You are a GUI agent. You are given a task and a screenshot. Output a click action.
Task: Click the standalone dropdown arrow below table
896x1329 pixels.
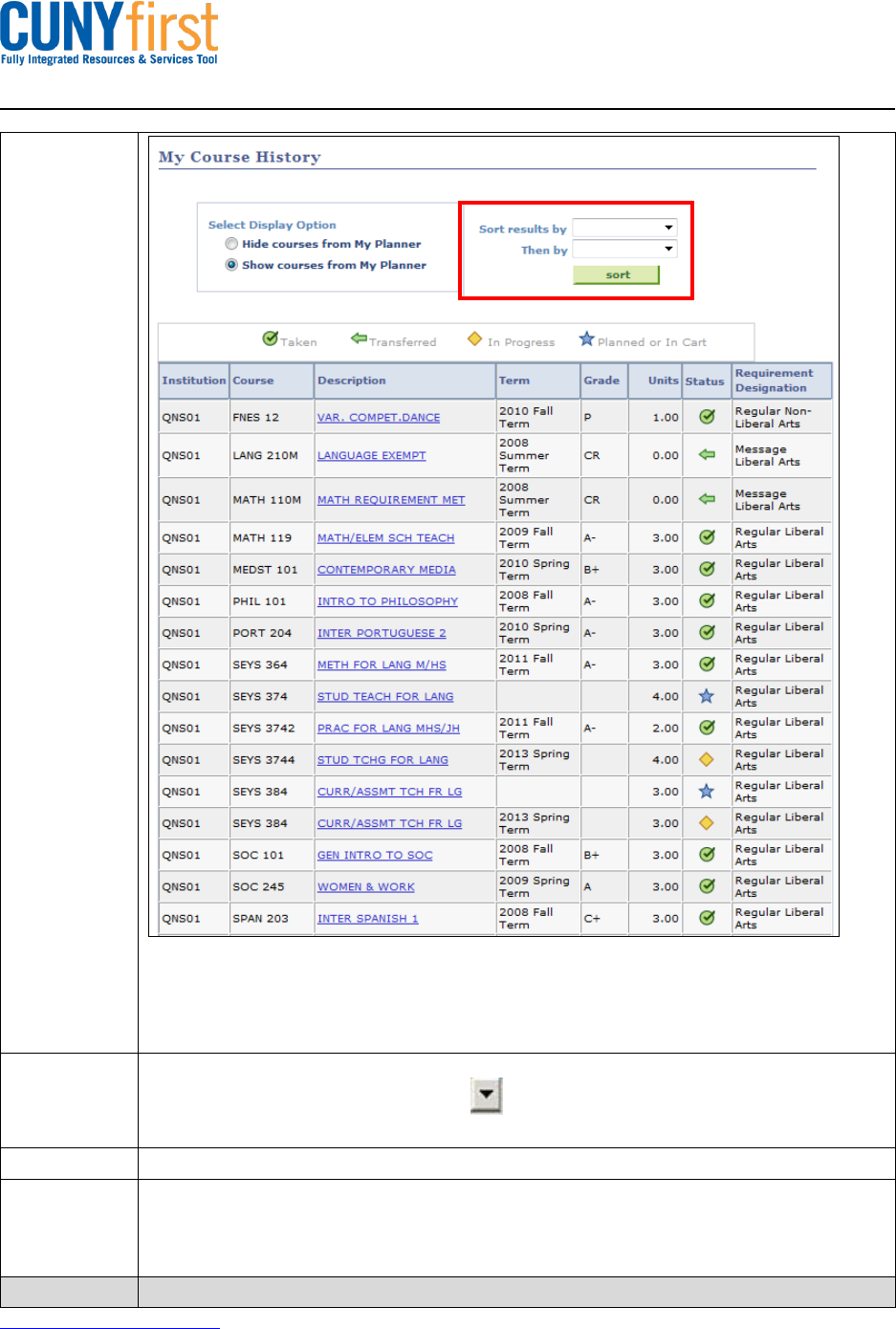(487, 1095)
